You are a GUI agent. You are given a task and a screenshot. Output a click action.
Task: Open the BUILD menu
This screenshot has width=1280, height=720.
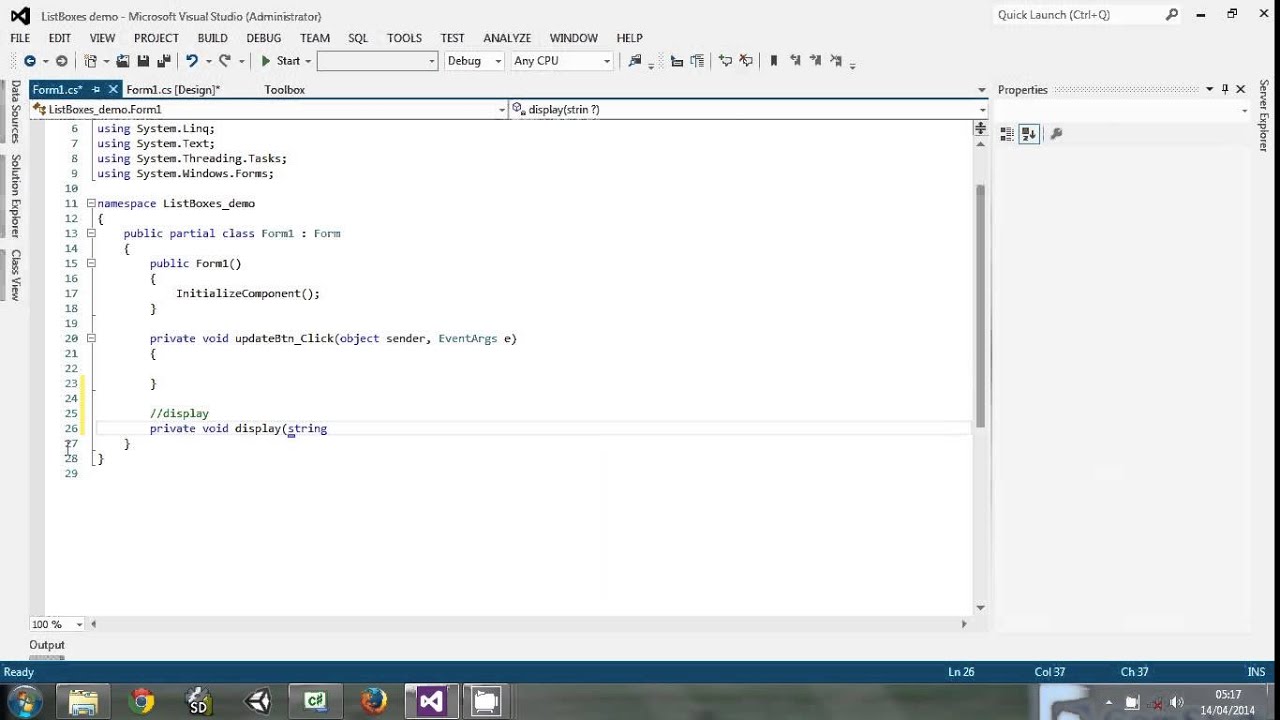212,38
